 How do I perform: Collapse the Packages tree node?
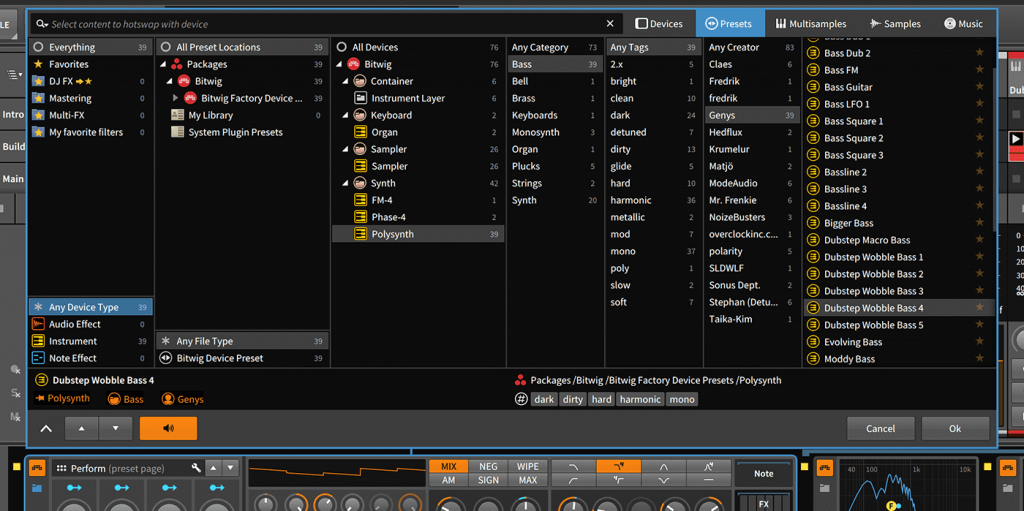[163, 64]
